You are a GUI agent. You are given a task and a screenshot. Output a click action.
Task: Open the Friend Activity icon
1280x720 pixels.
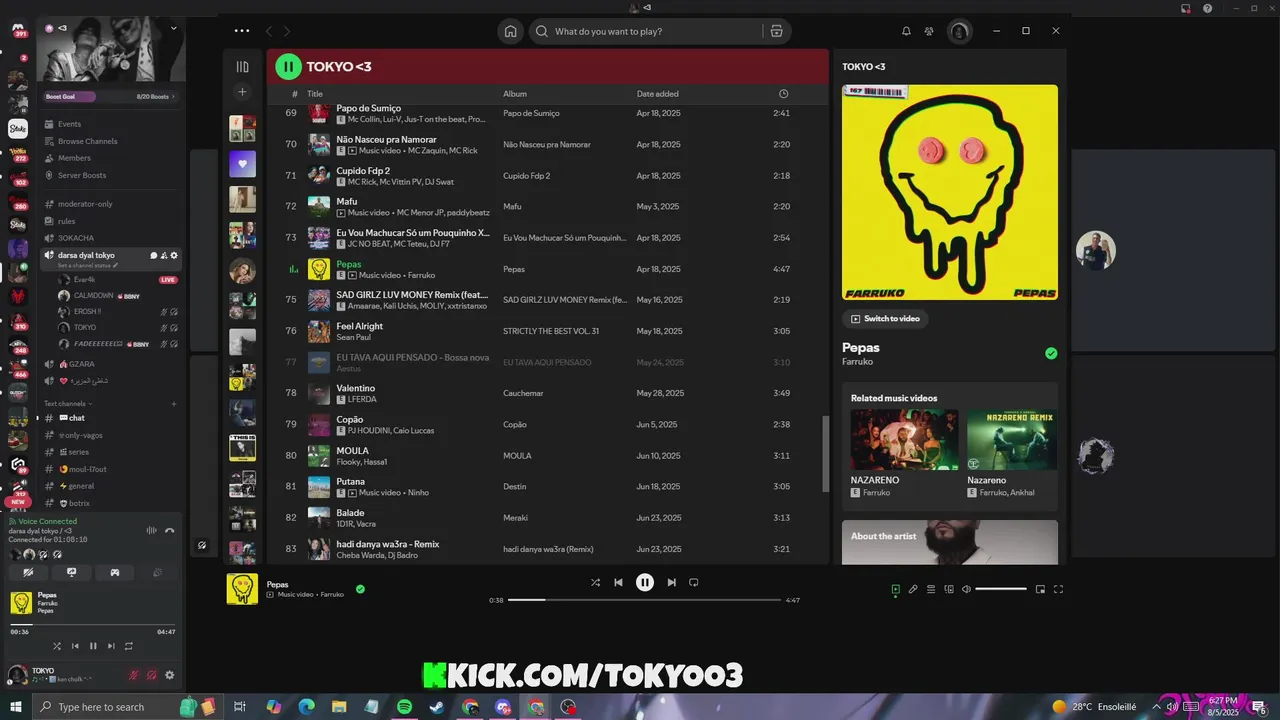[x=929, y=31]
